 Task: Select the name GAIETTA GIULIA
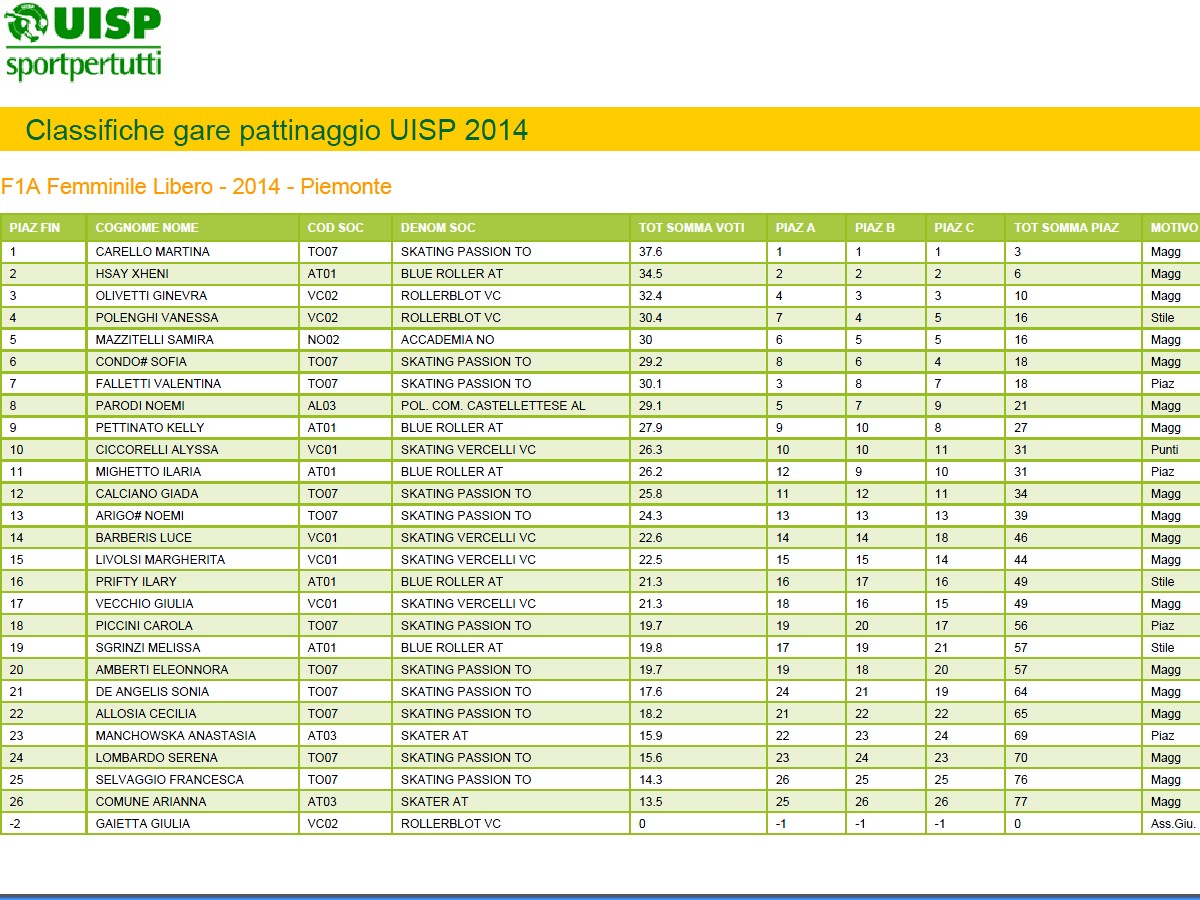143,824
